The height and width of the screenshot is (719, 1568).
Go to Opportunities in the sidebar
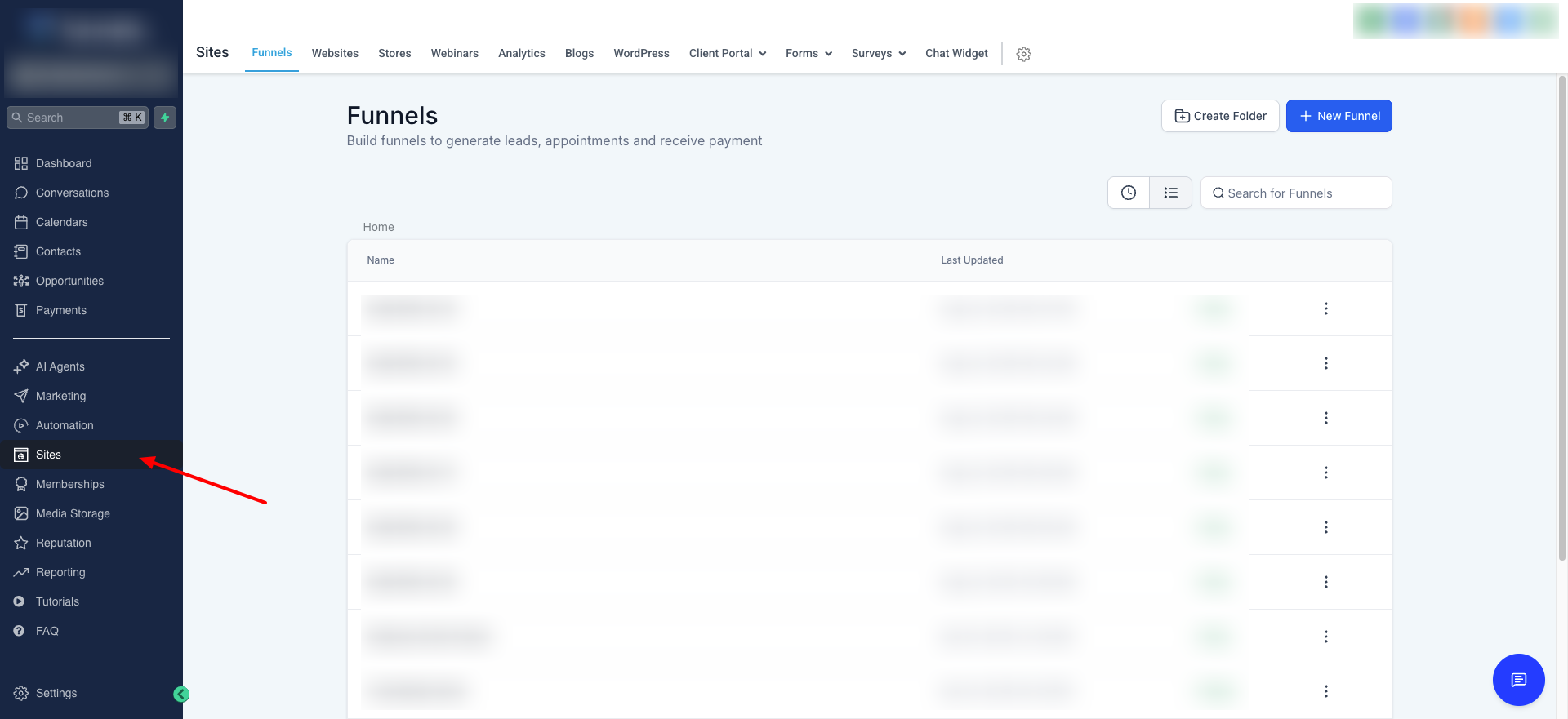(69, 281)
